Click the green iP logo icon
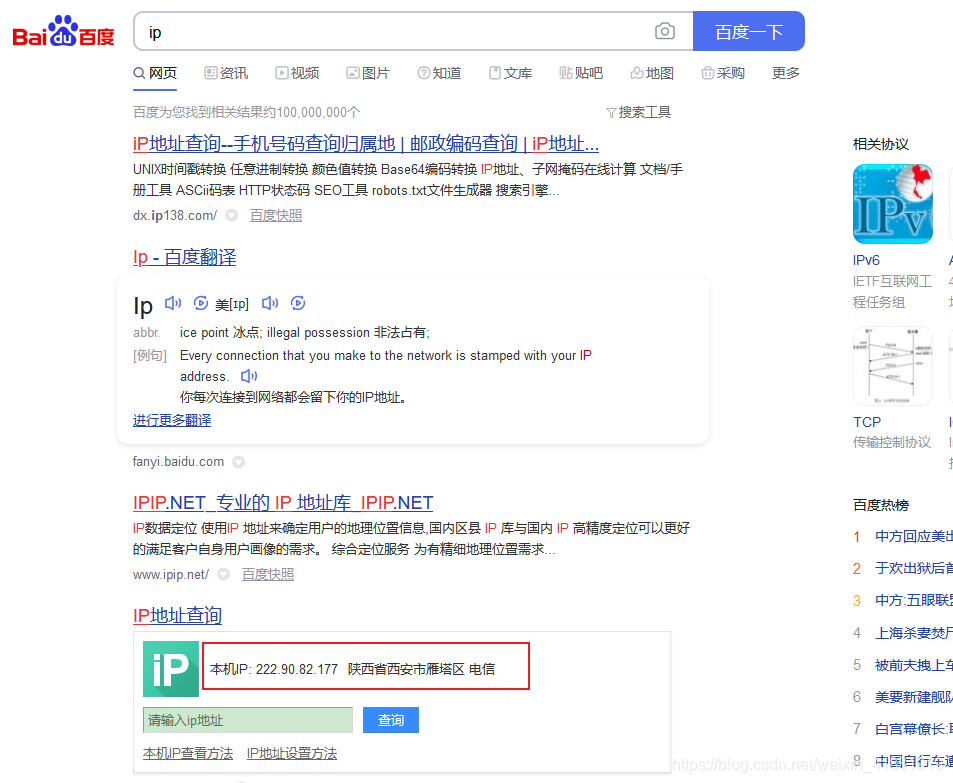This screenshot has height=783, width=953. coord(171,669)
